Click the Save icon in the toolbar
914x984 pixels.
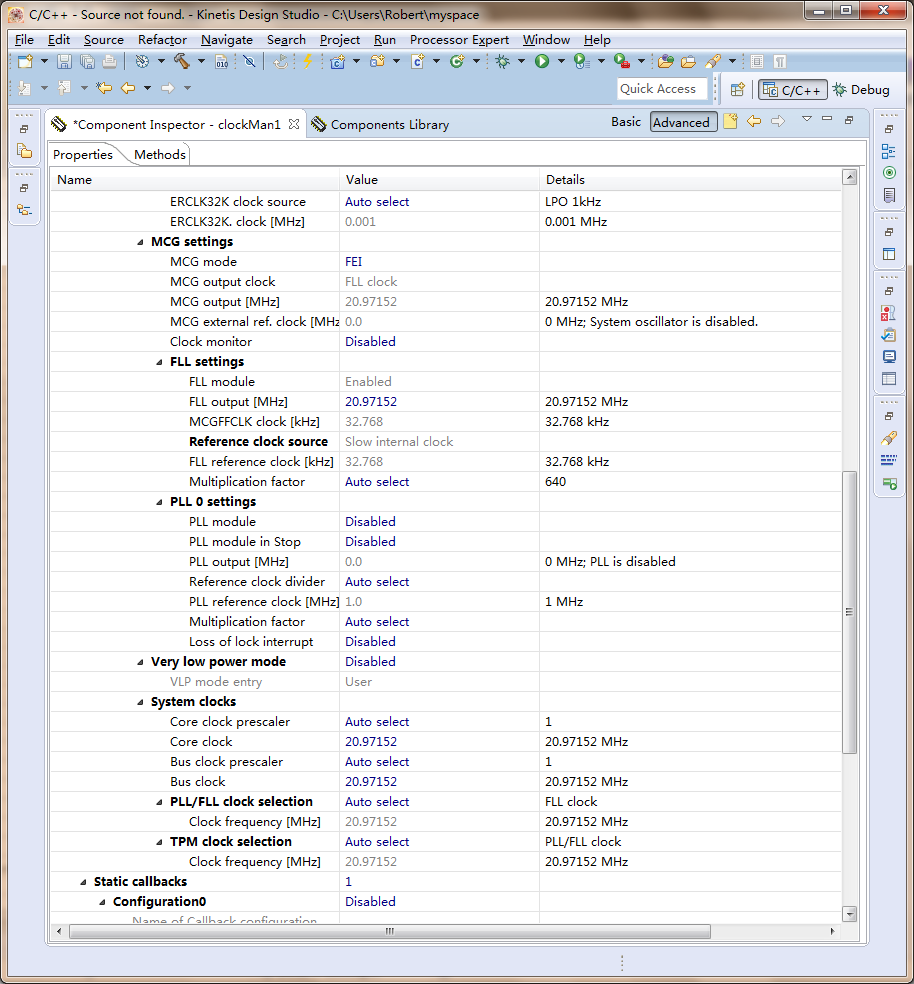tap(64, 62)
